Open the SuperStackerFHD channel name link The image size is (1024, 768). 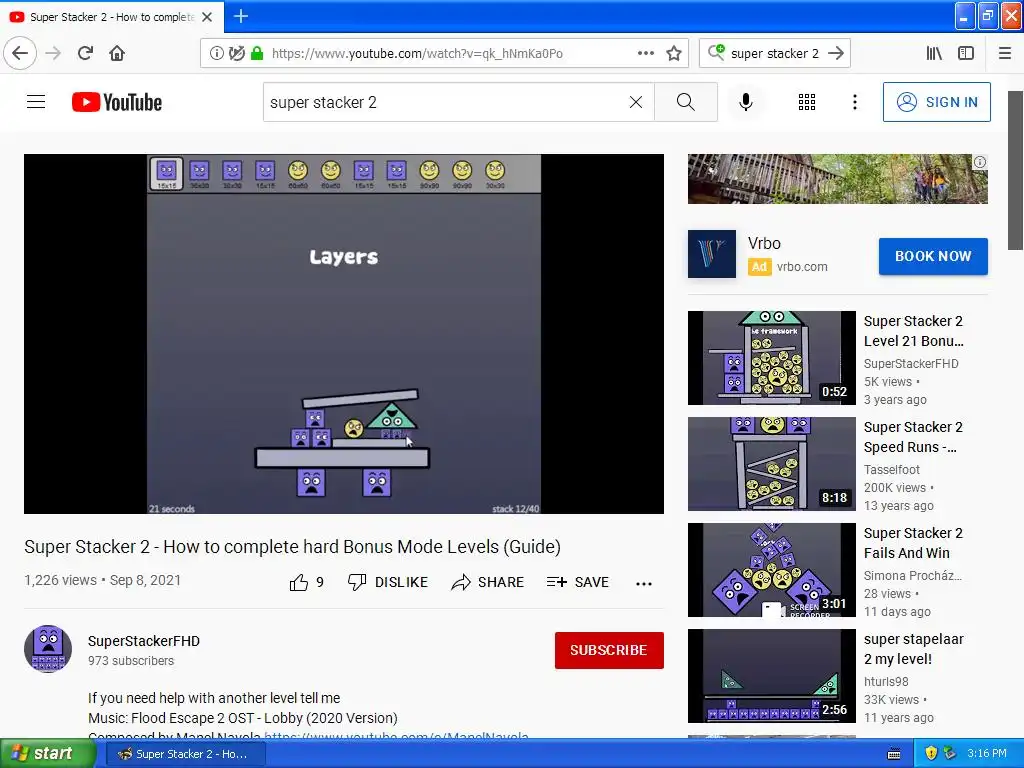(144, 641)
